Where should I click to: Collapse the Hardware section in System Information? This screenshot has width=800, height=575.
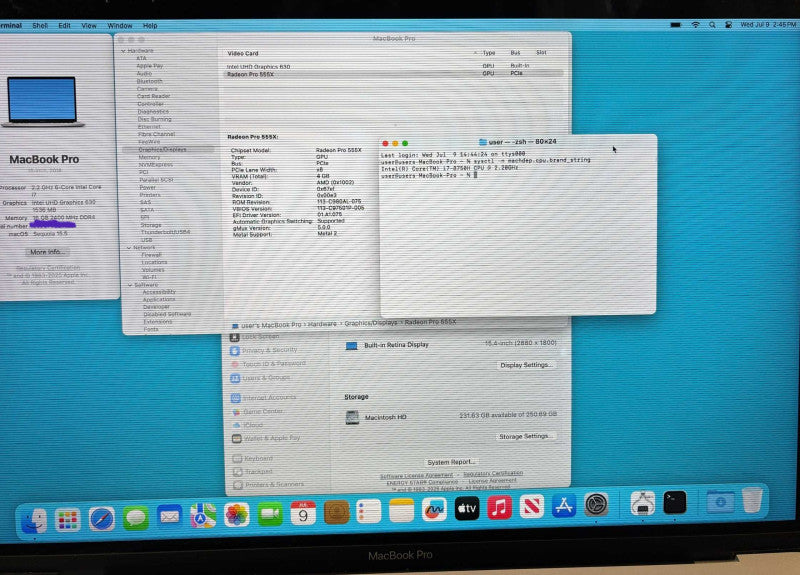pyautogui.click(x=123, y=51)
